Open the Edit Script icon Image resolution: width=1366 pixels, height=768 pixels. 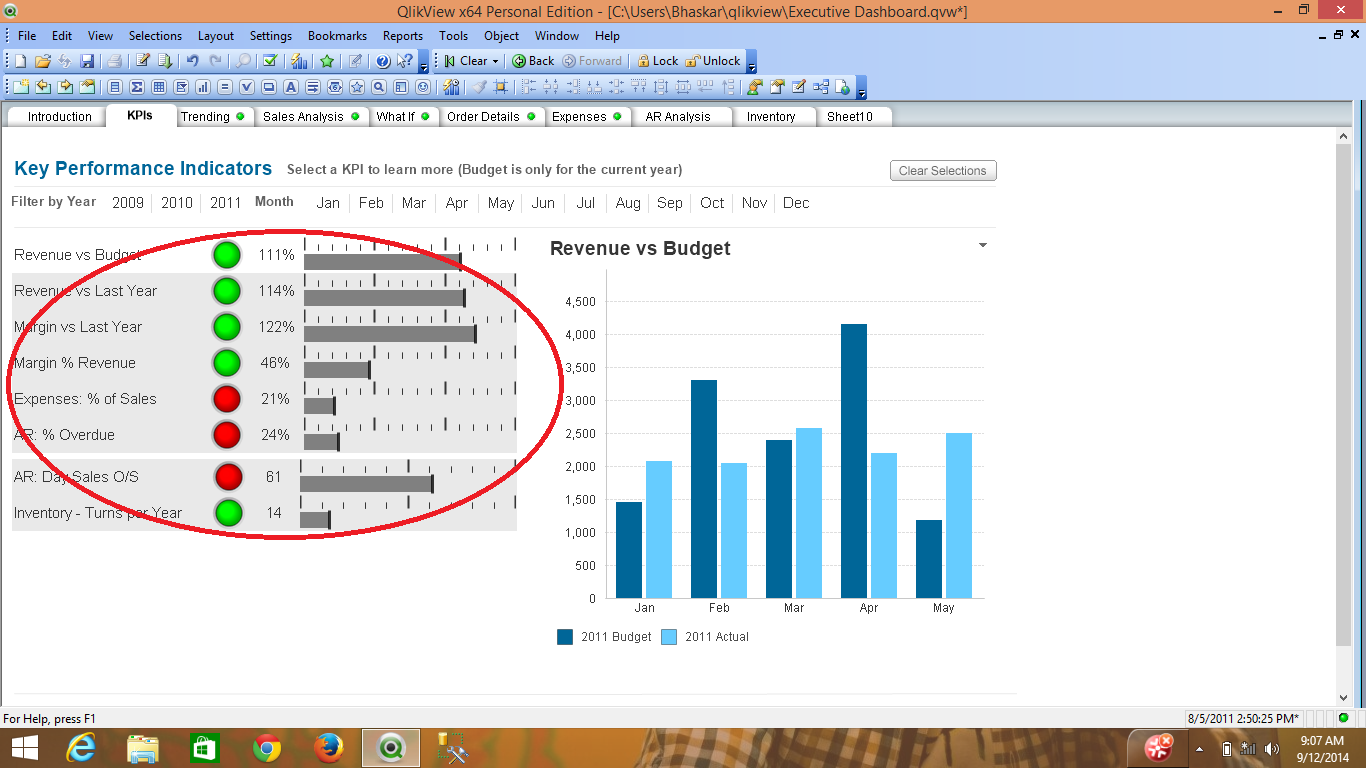142,60
